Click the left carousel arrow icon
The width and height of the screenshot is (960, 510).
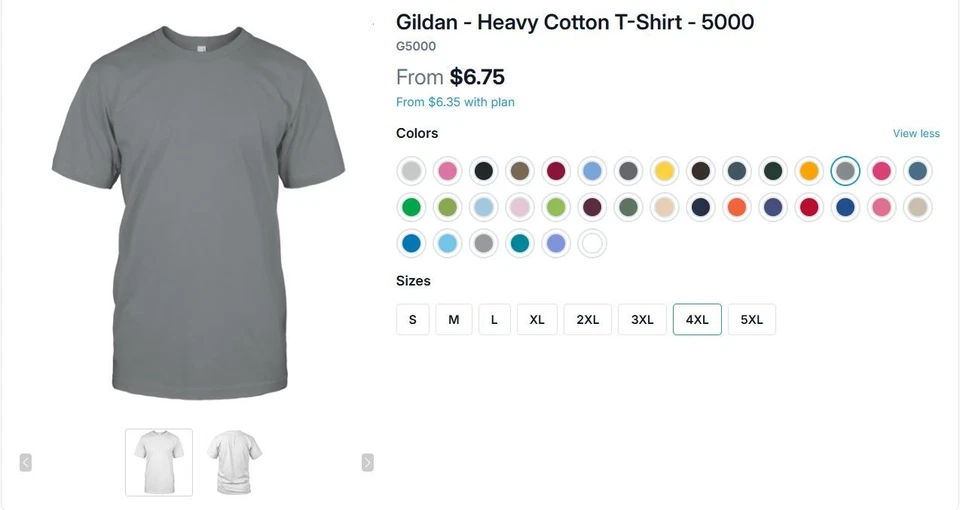25,462
